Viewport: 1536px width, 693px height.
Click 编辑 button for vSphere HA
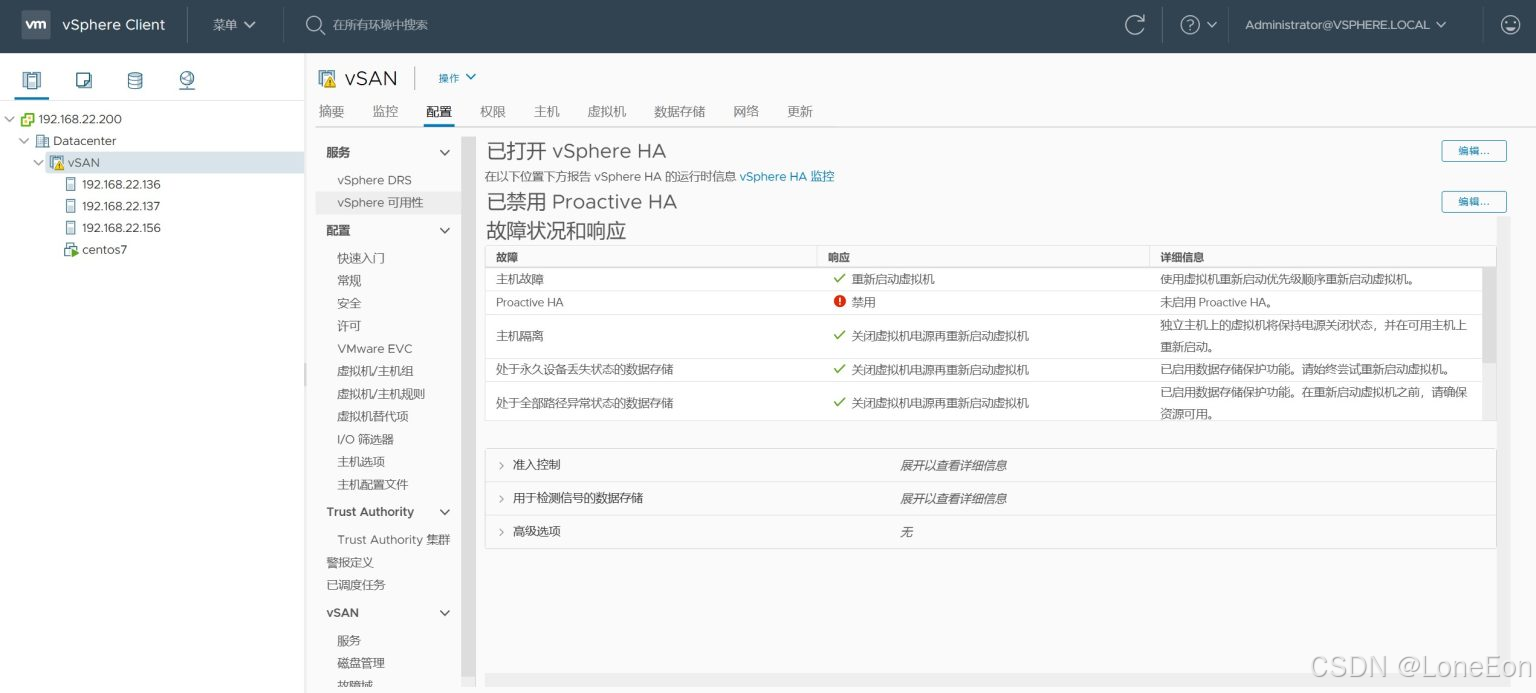tap(1474, 151)
